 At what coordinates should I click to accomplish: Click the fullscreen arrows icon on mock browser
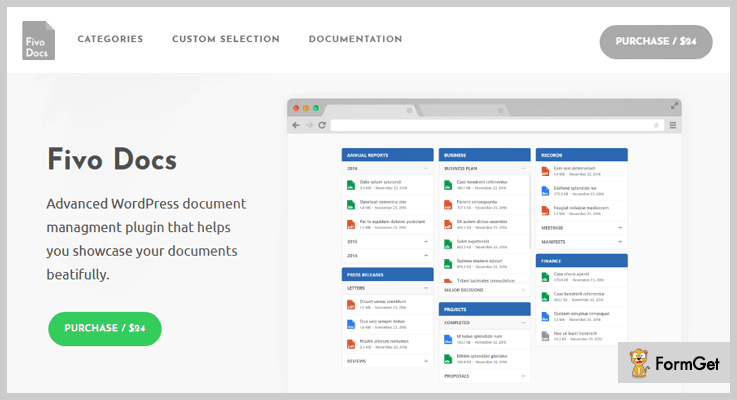tap(674, 106)
